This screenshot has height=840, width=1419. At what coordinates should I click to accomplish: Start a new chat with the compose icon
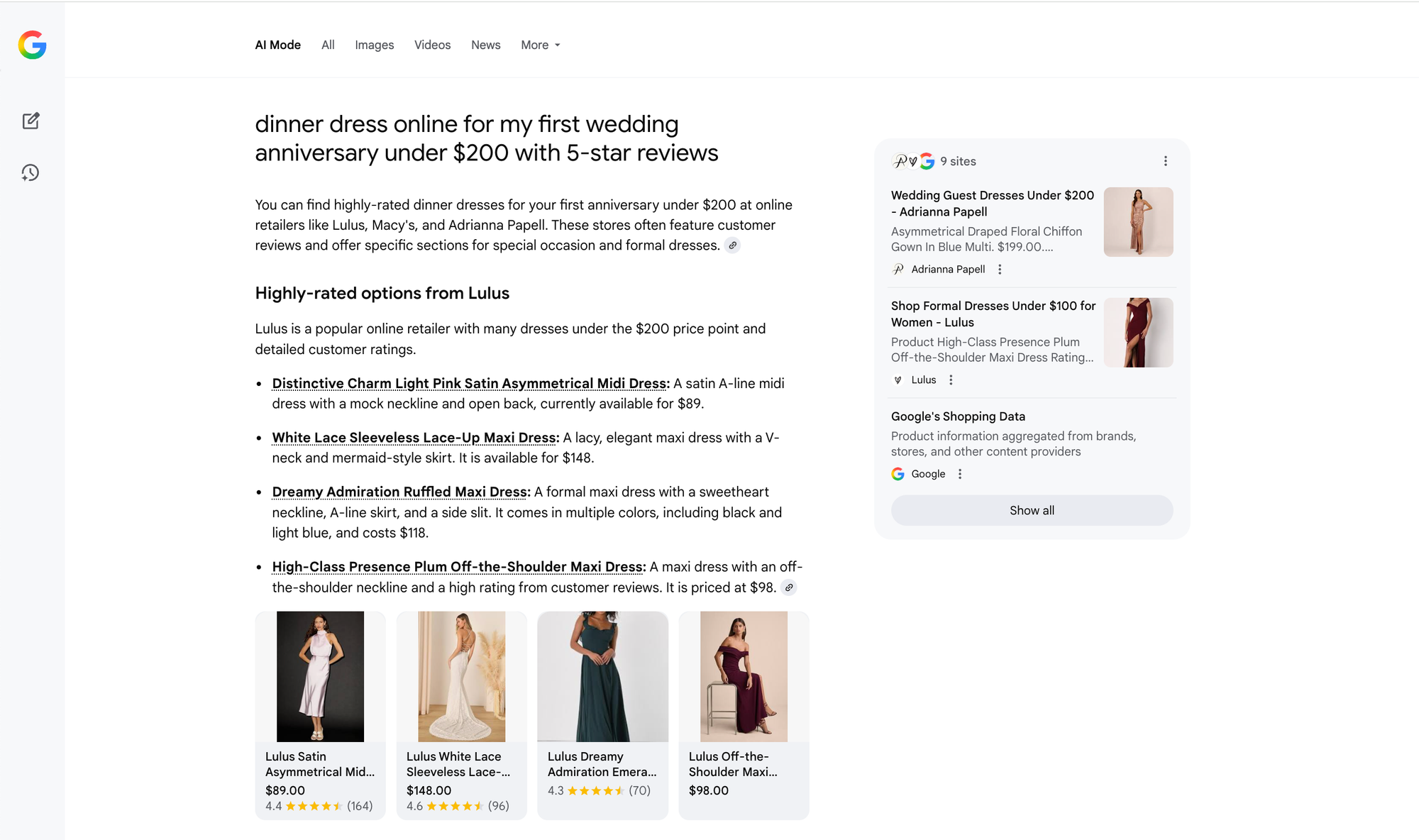tap(31, 121)
